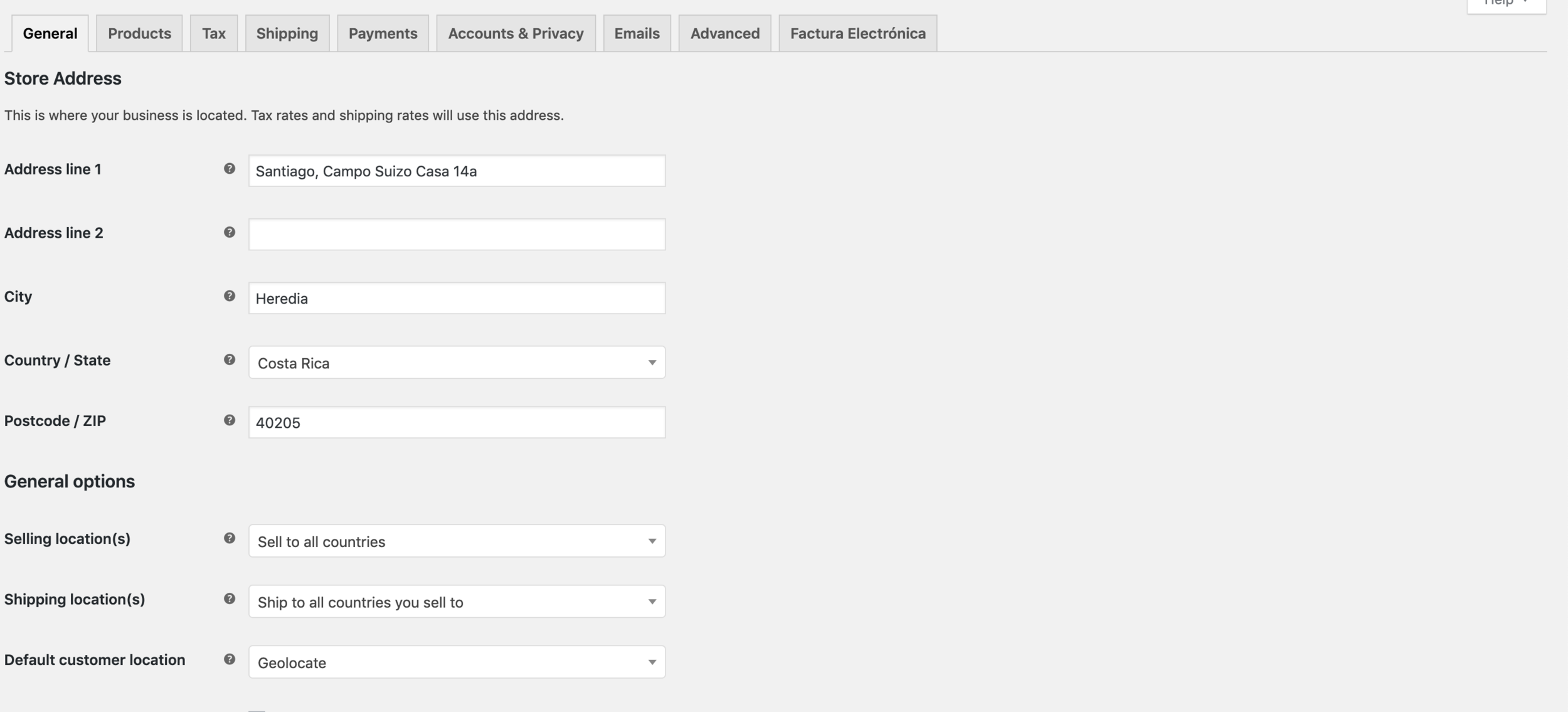
Task: Click Default customer location help icon
Action: click(x=230, y=659)
